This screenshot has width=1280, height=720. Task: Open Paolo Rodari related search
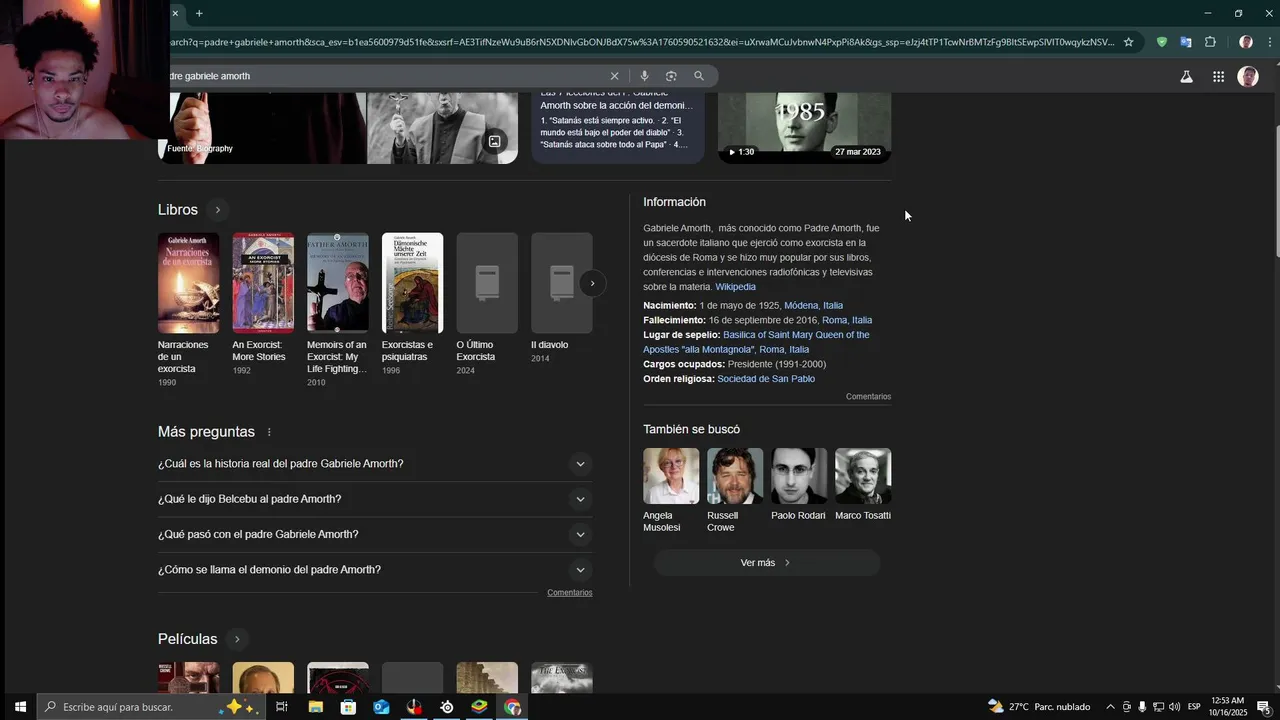[x=798, y=485]
